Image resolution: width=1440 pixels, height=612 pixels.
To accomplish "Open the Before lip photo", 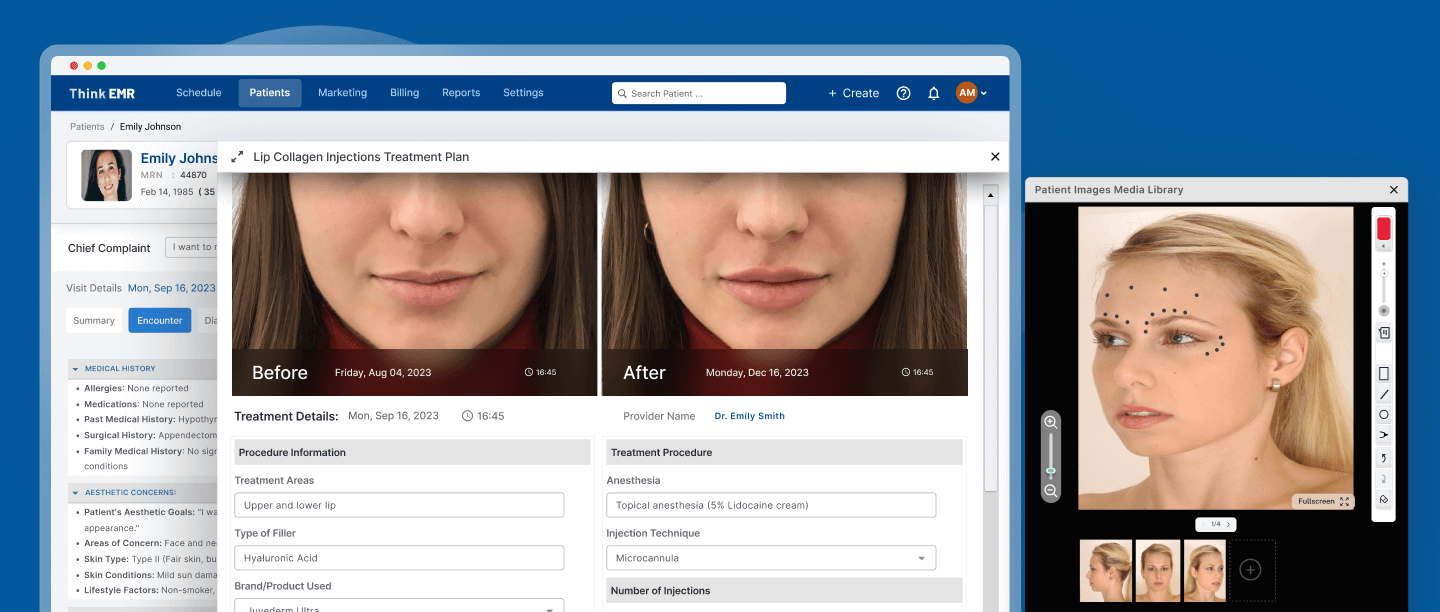I will (414, 284).
